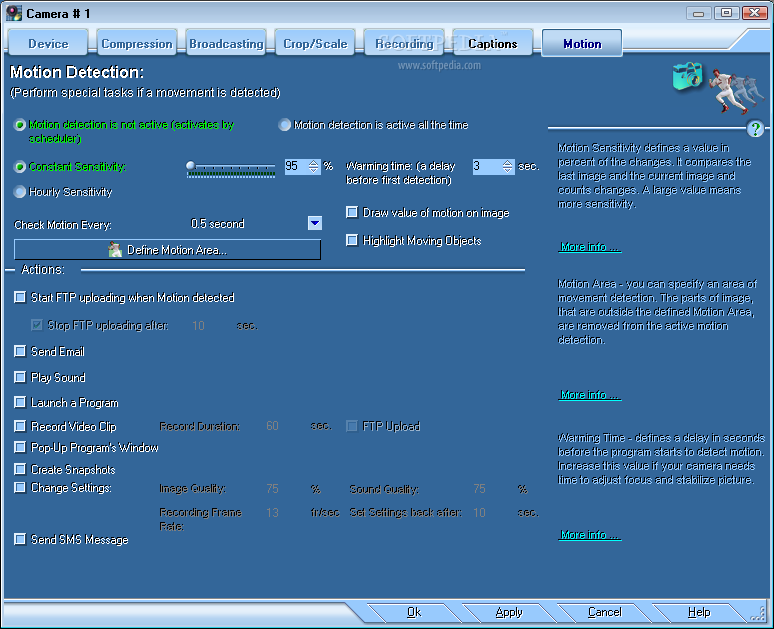Click the Define Motion Area button

click(167, 250)
